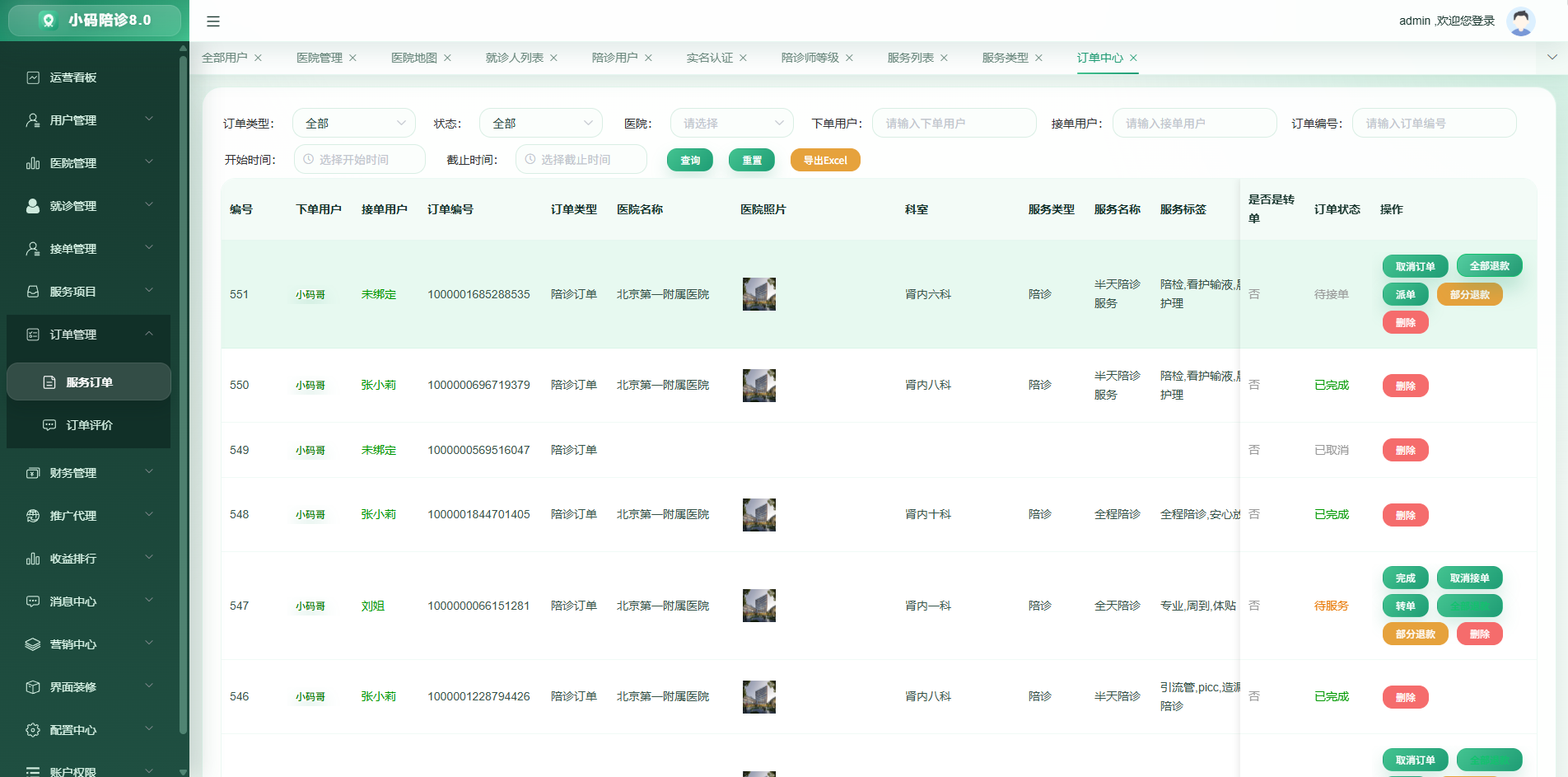Click the 接单管理 icon in sidebar
This screenshot has height=777, width=1568.
coord(33,249)
